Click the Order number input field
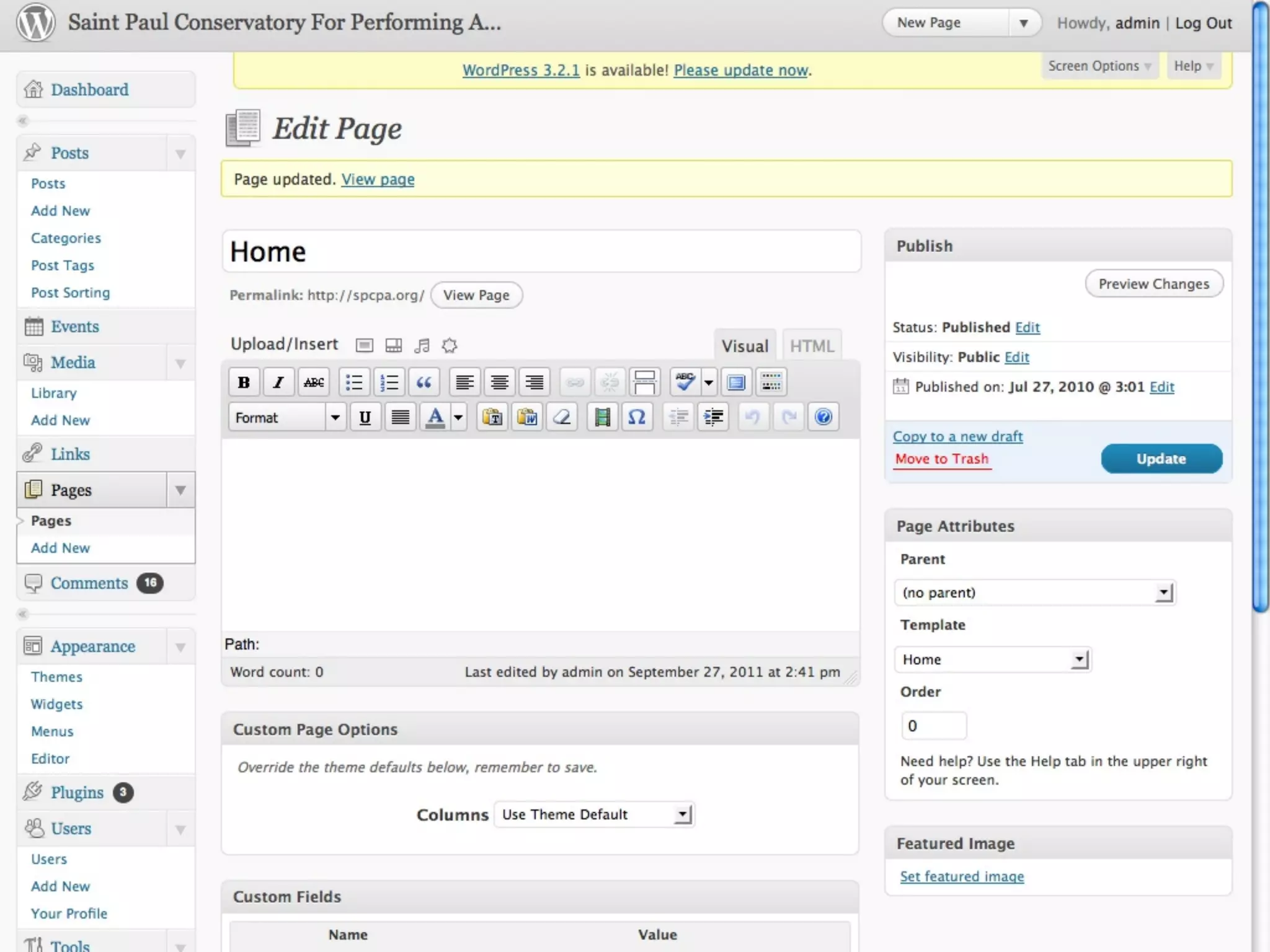This screenshot has height=952, width=1270. 933,726
